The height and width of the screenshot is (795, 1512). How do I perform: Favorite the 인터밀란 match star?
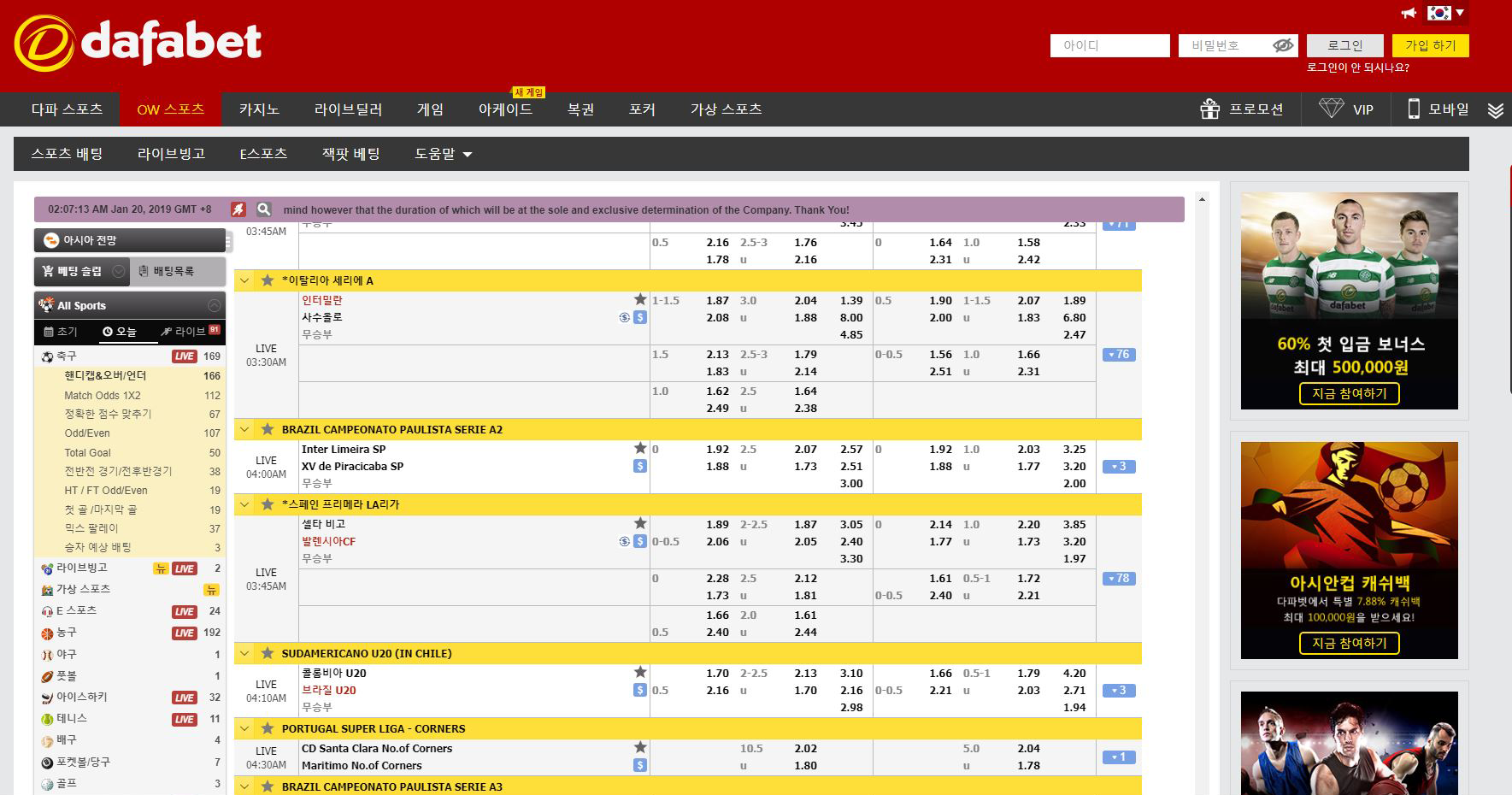tap(640, 299)
